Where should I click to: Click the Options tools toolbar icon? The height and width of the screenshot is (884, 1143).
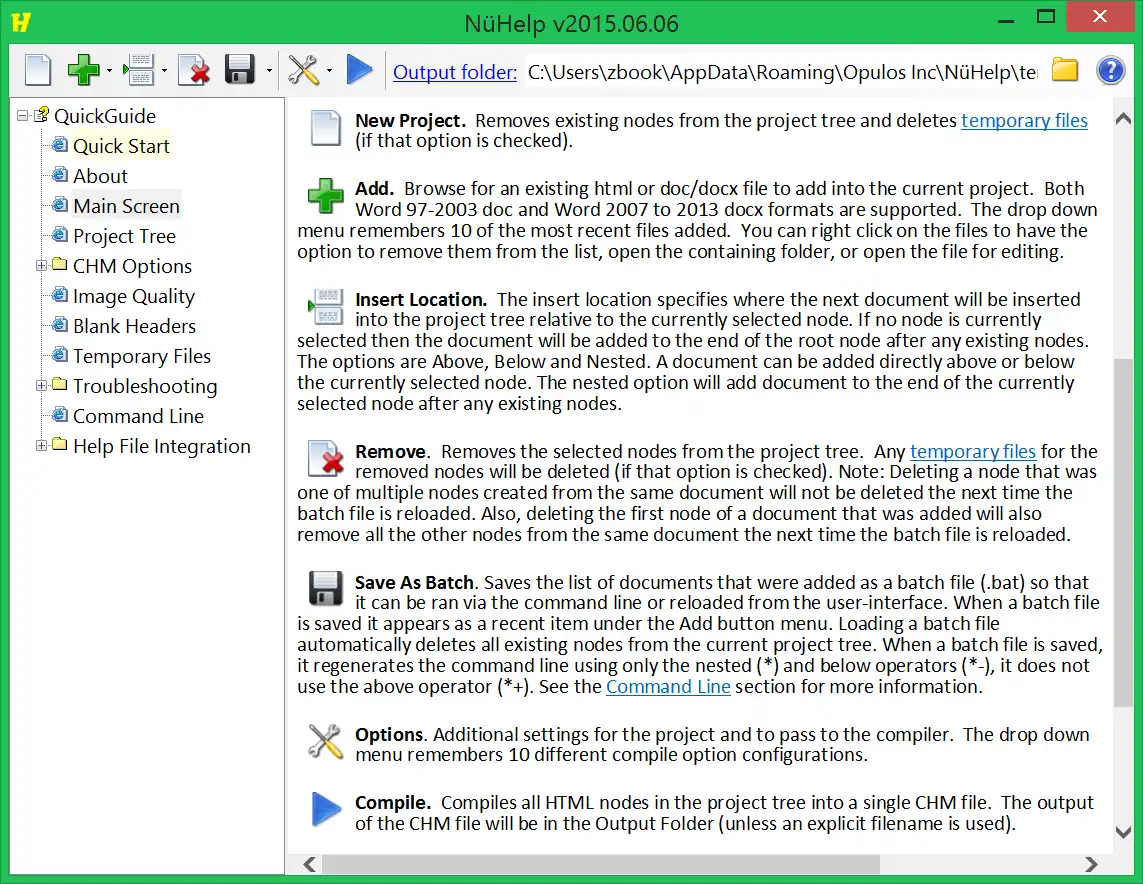(303, 71)
